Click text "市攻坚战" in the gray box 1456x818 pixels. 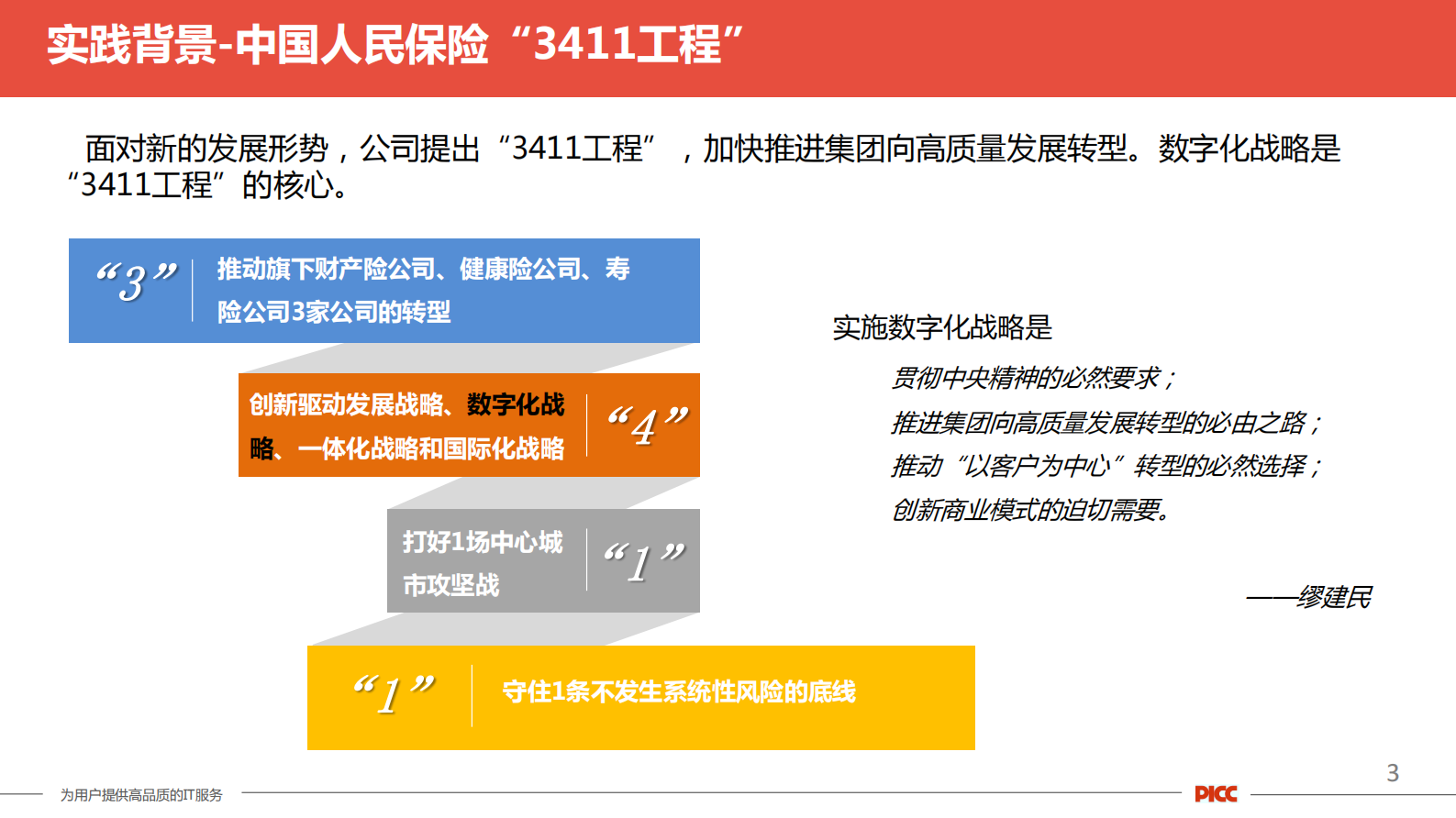click(x=451, y=585)
